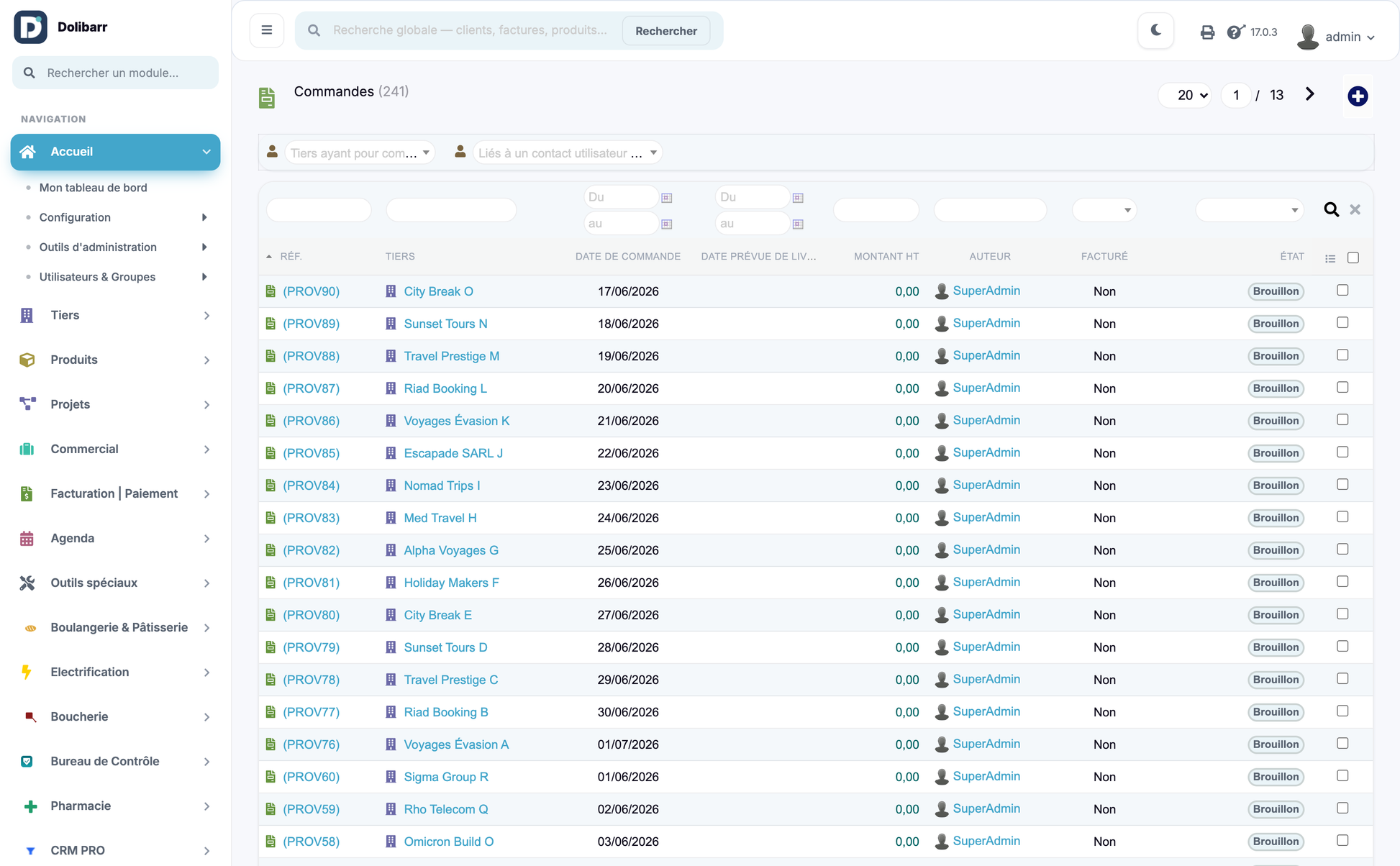Click the Electrification lightning bolt icon

pos(27,672)
